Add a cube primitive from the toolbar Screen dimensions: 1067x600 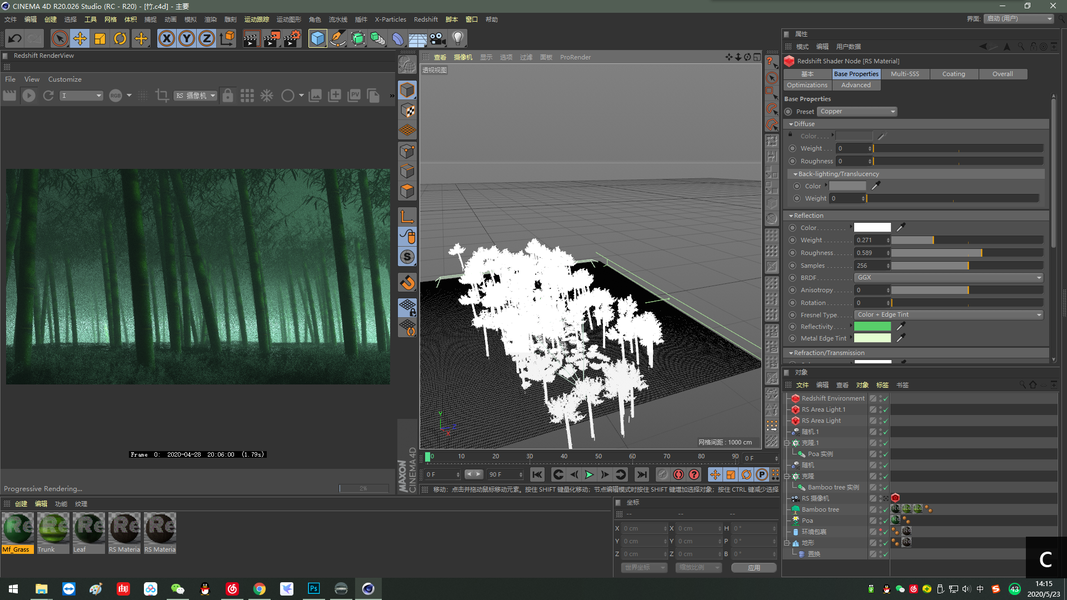click(x=317, y=38)
